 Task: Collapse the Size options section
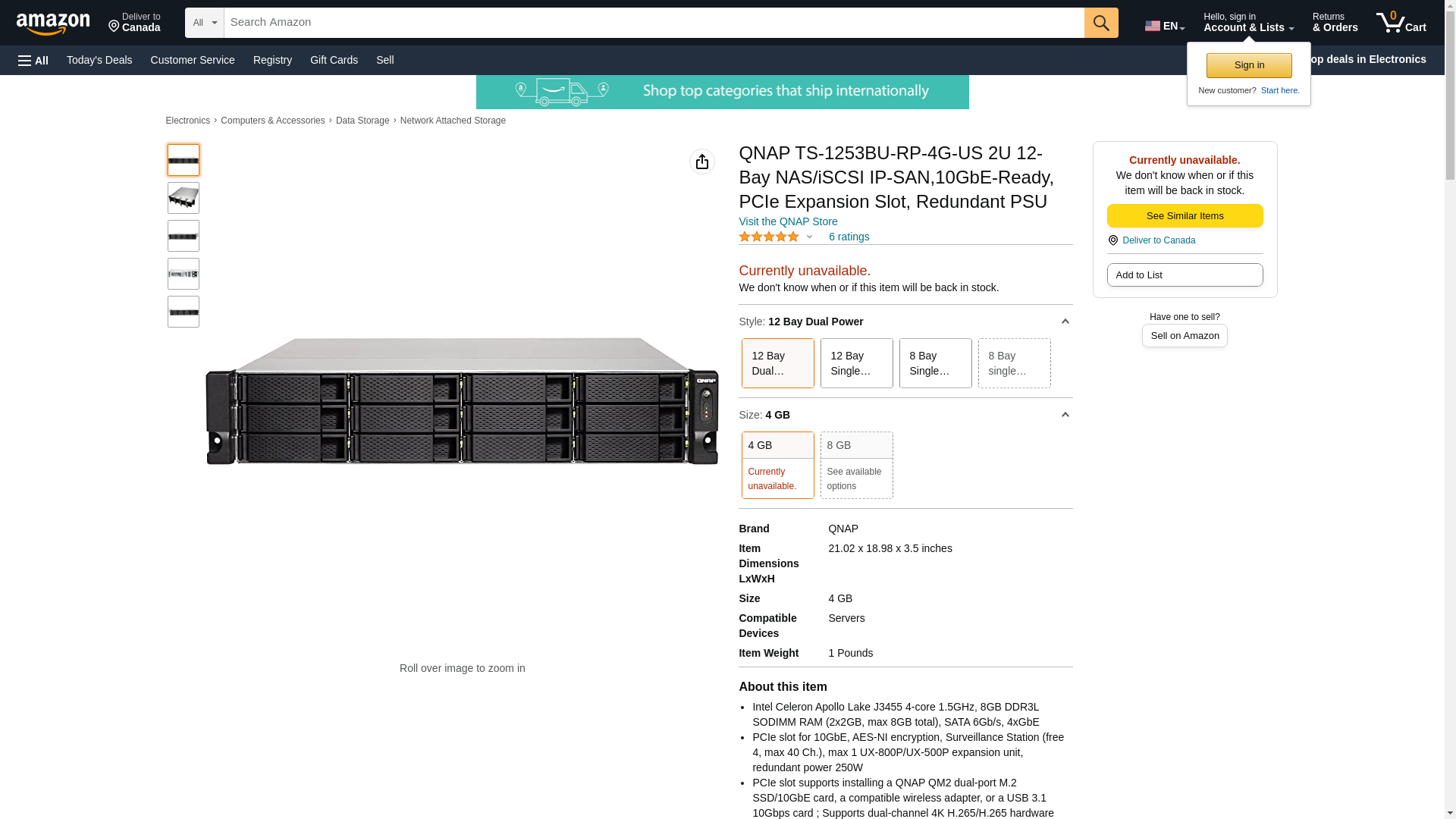1065,416
